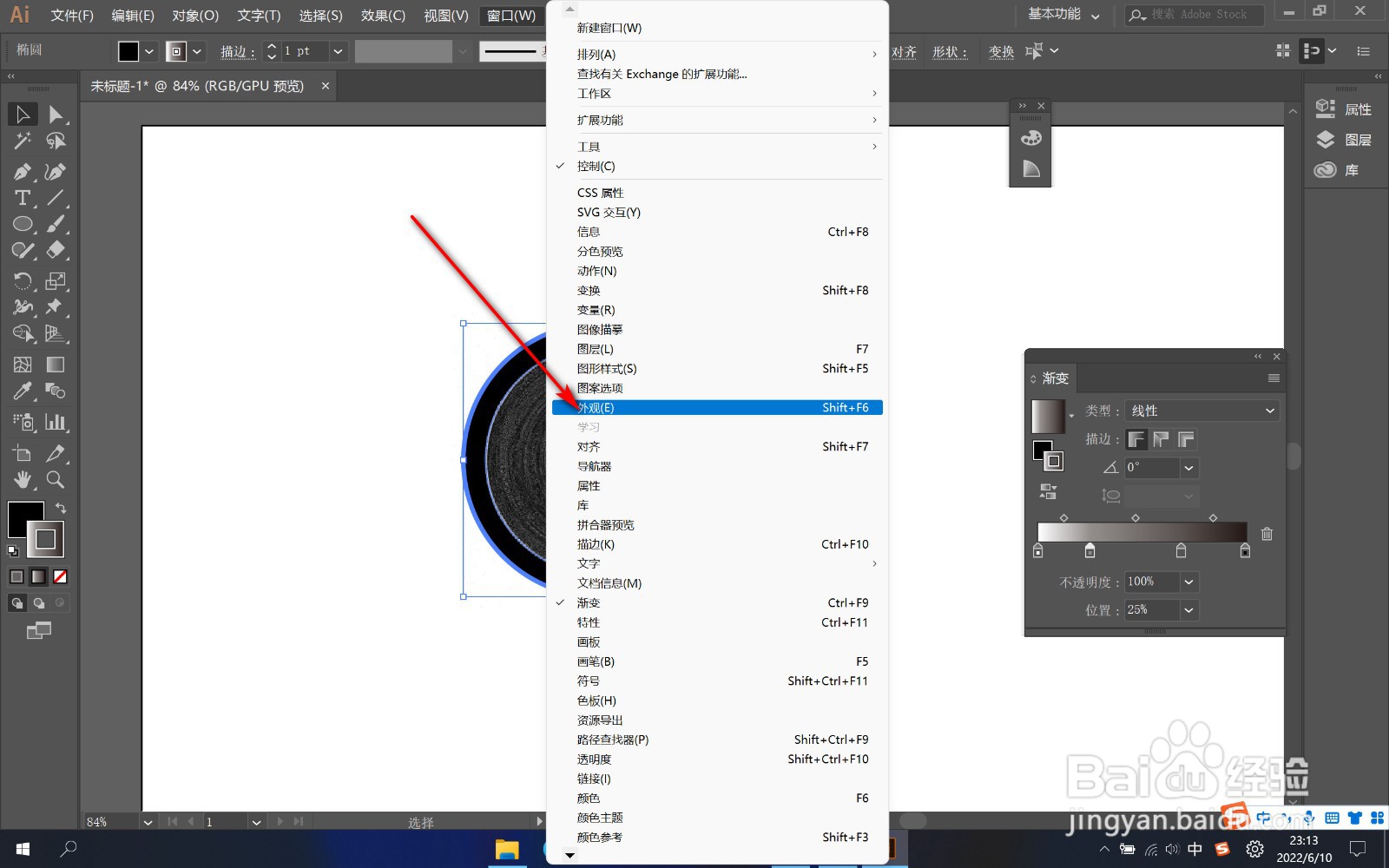Click the large fill color swatch

25,519
